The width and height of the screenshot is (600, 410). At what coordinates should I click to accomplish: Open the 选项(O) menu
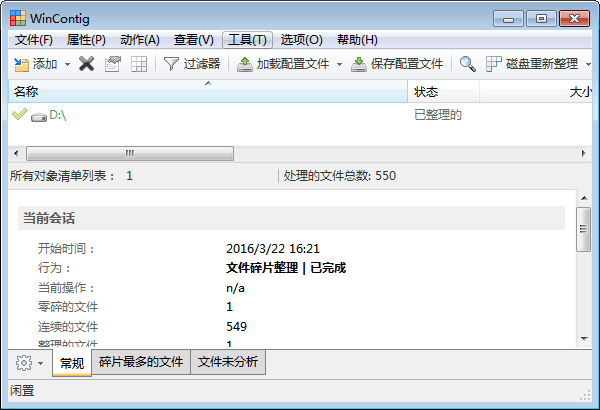tap(302, 40)
